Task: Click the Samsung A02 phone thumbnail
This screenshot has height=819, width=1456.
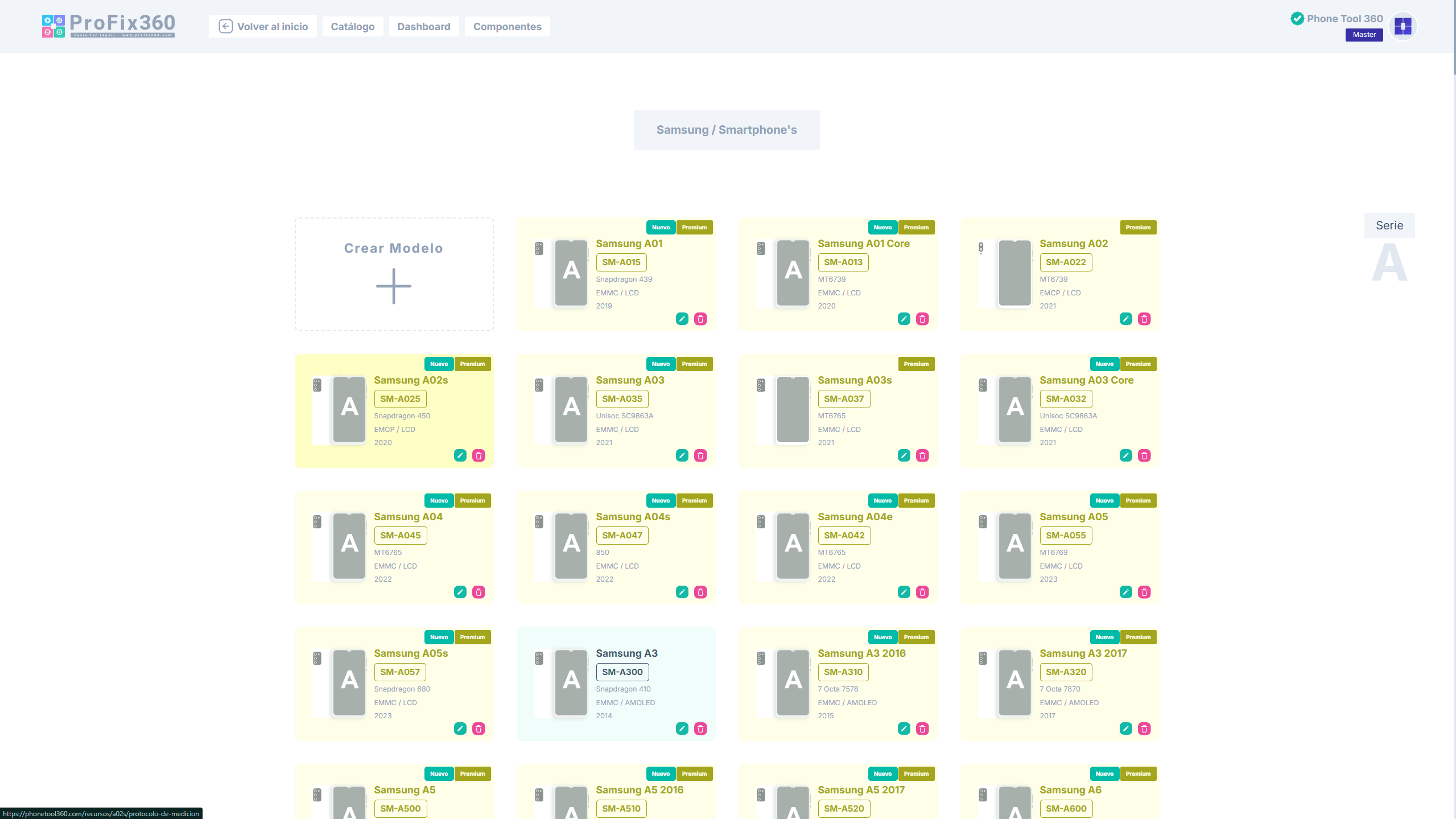Action: [x=1014, y=273]
